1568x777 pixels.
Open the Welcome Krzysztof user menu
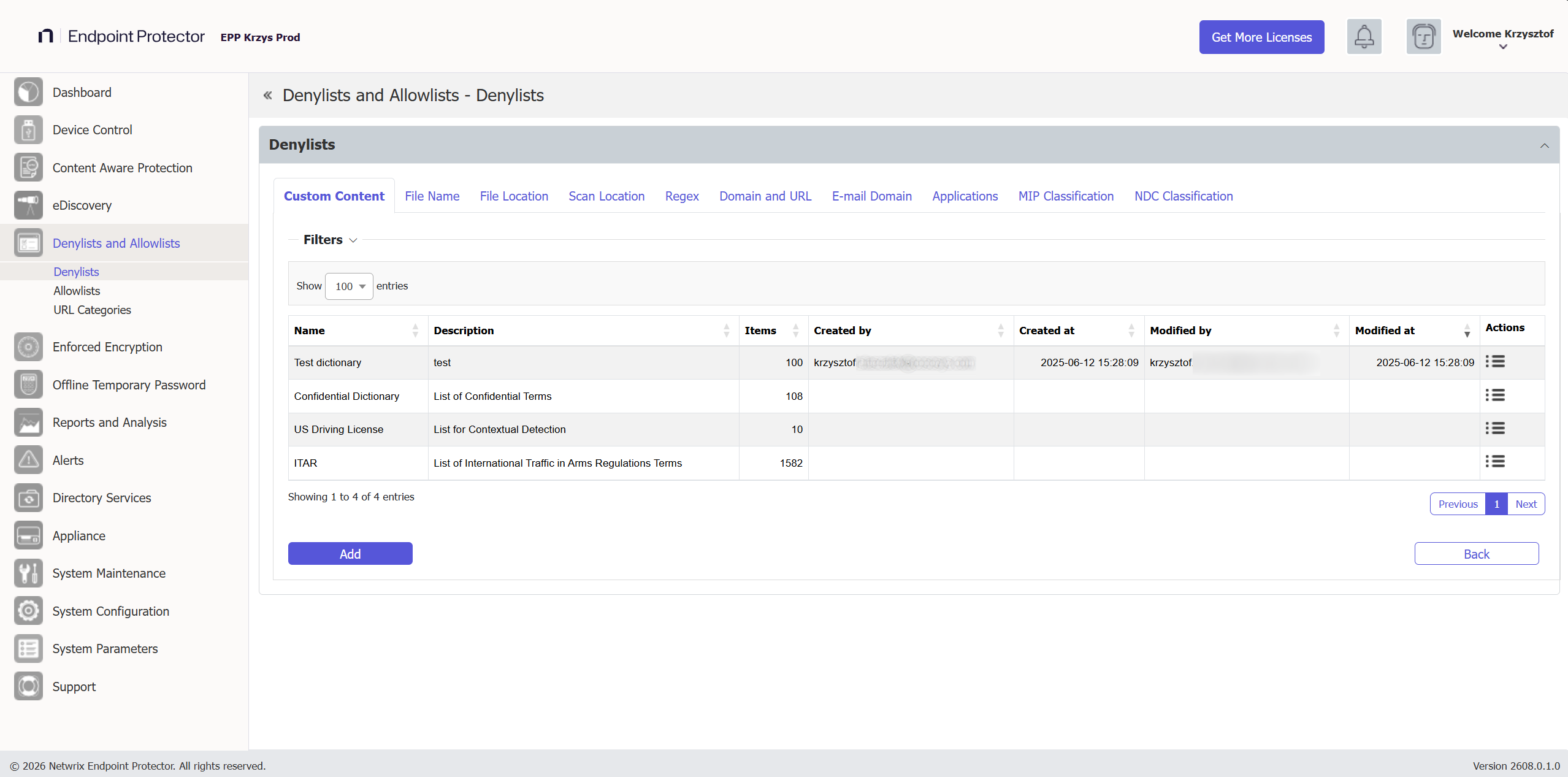(1502, 39)
